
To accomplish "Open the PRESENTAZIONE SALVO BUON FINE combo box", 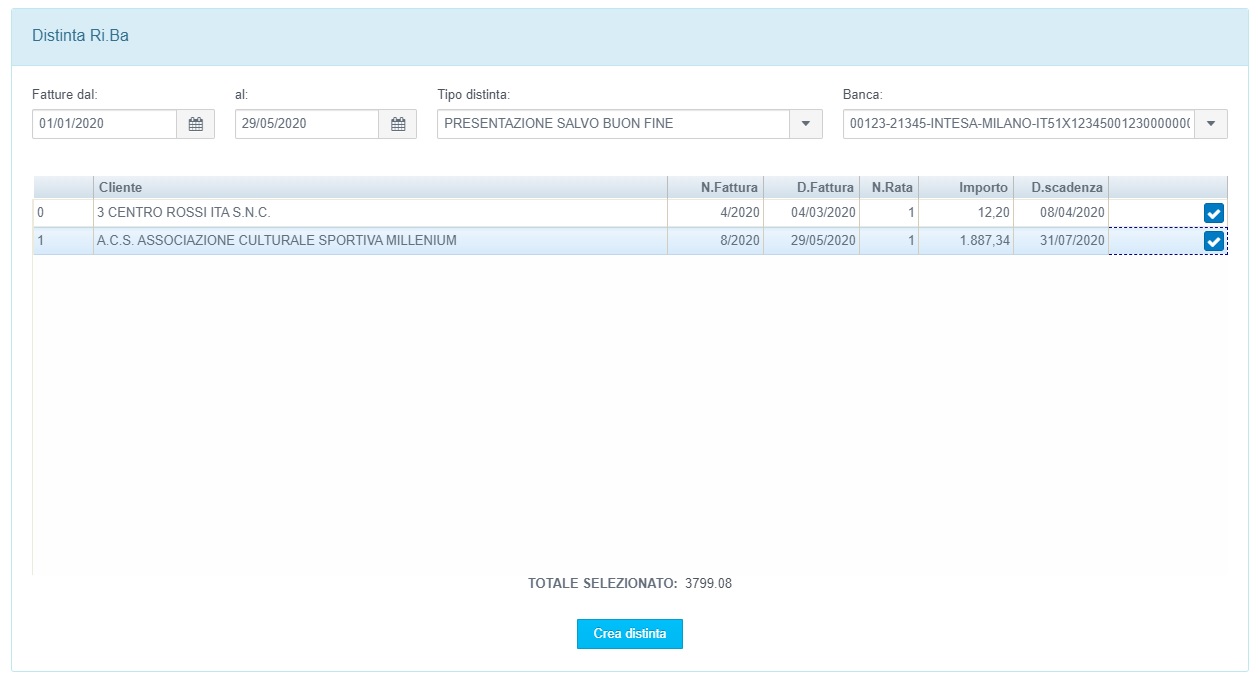I will 613,124.
